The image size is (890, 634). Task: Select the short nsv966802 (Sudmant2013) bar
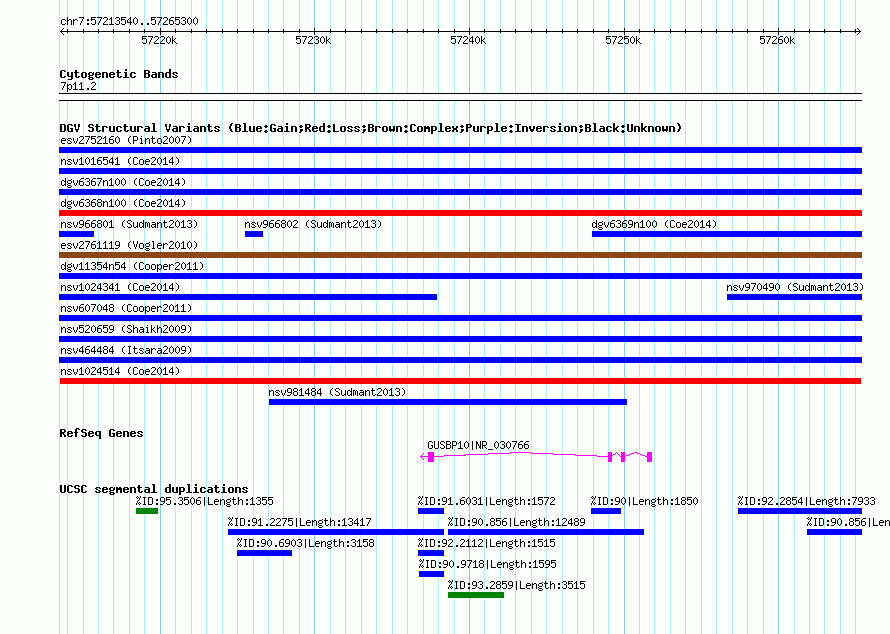(254, 234)
